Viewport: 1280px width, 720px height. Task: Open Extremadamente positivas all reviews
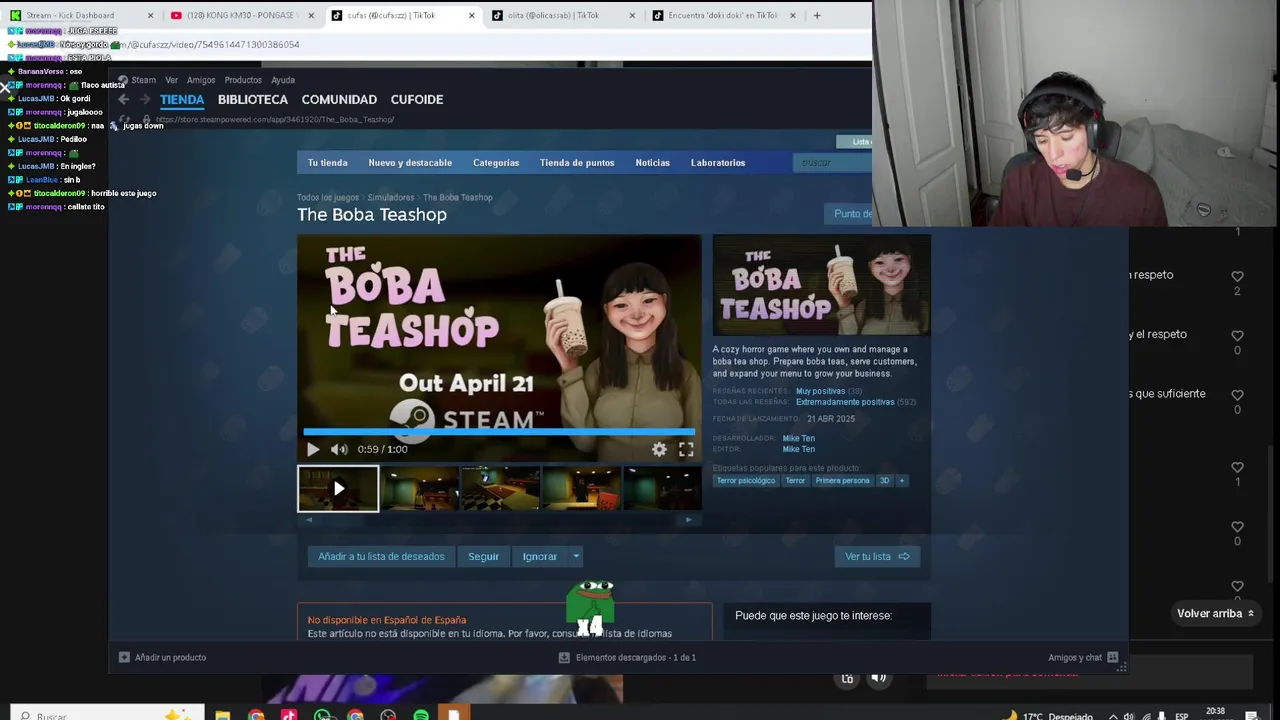pyautogui.click(x=845, y=402)
